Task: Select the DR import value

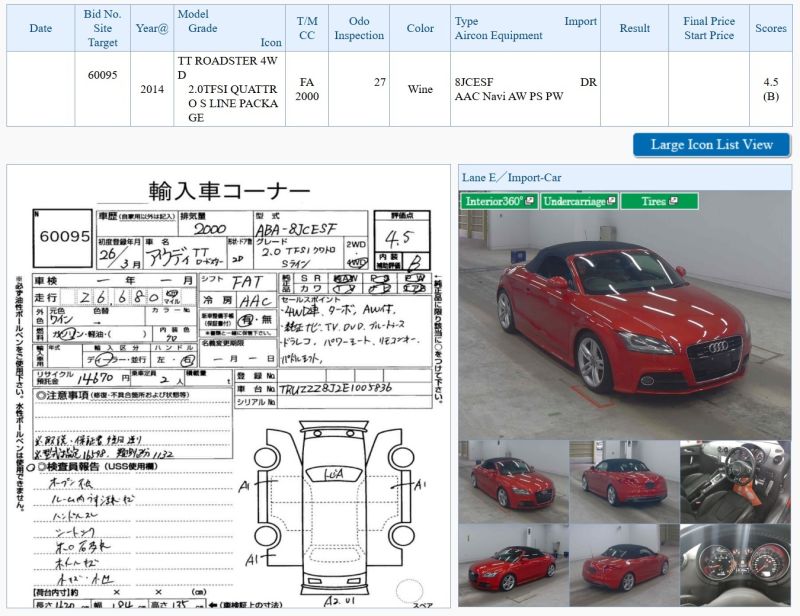Action: 588,82
